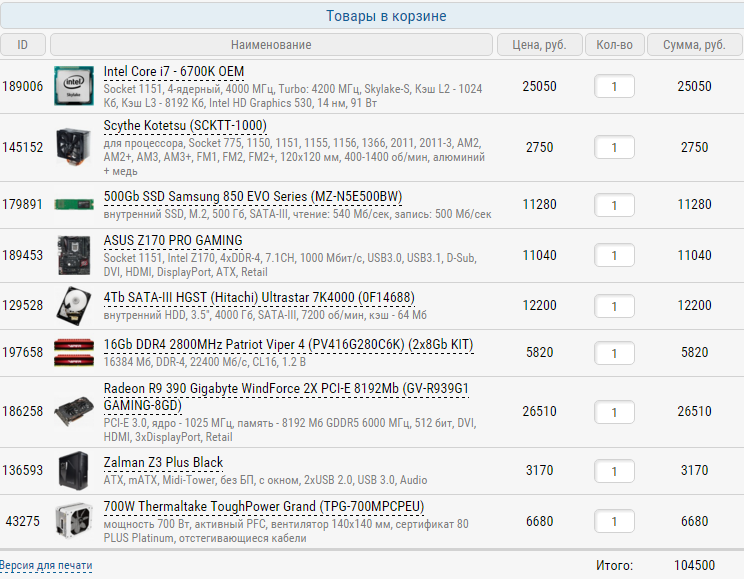The image size is (744, 579).
Task: Click the 16384 Мб, DDR-4 description text
Action: click(205, 362)
